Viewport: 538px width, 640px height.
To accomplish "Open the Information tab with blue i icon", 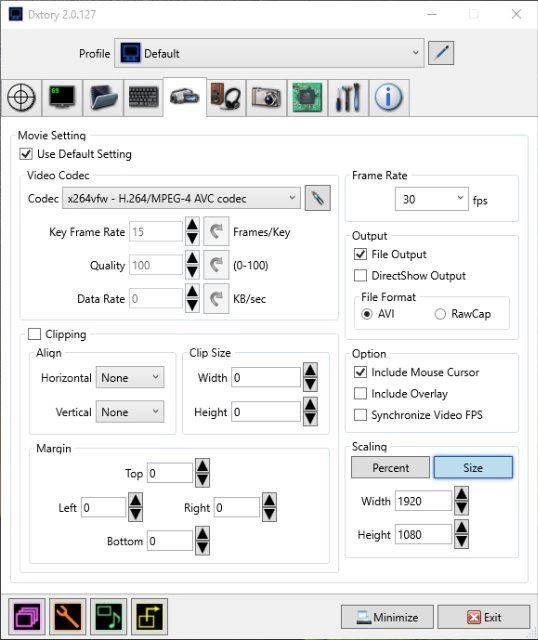I will tap(389, 98).
